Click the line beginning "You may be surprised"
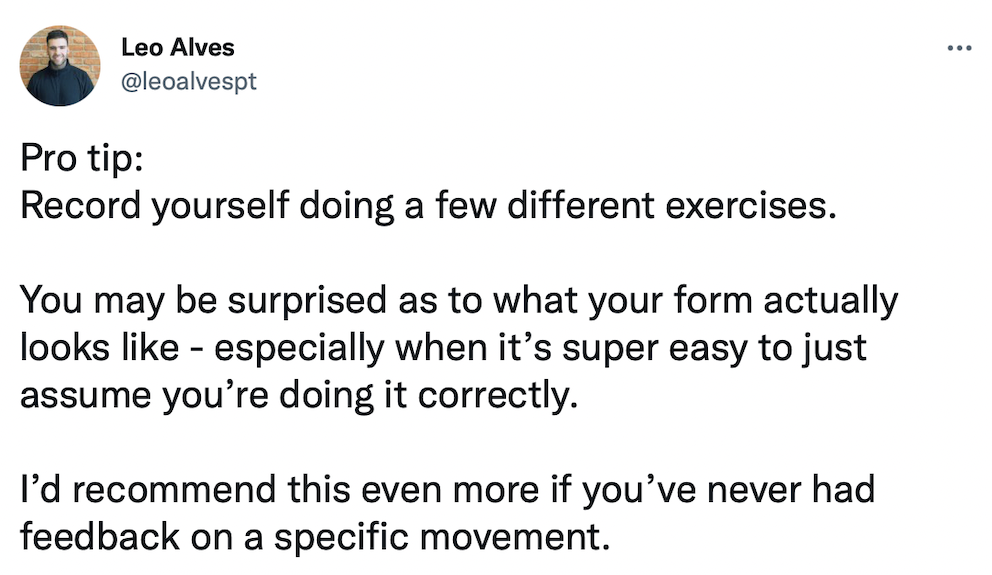 (459, 300)
